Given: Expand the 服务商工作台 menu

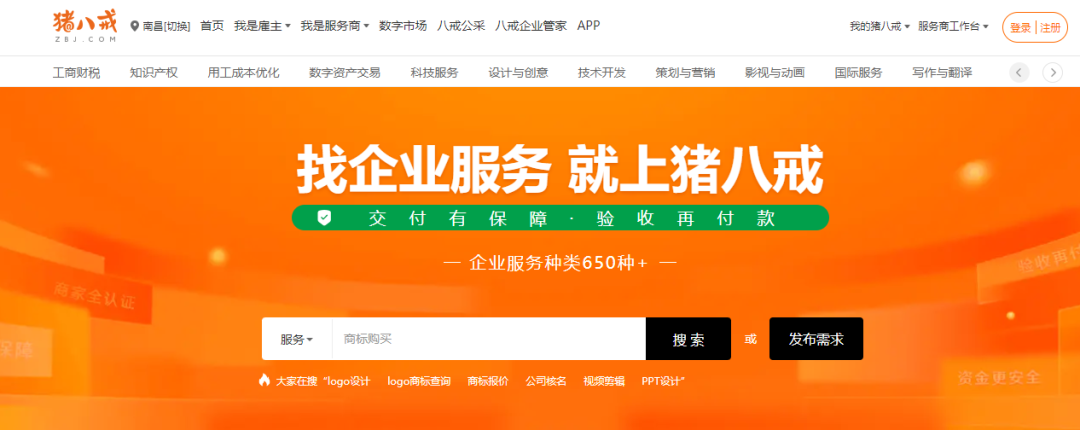Looking at the screenshot, I should click(x=953, y=26).
